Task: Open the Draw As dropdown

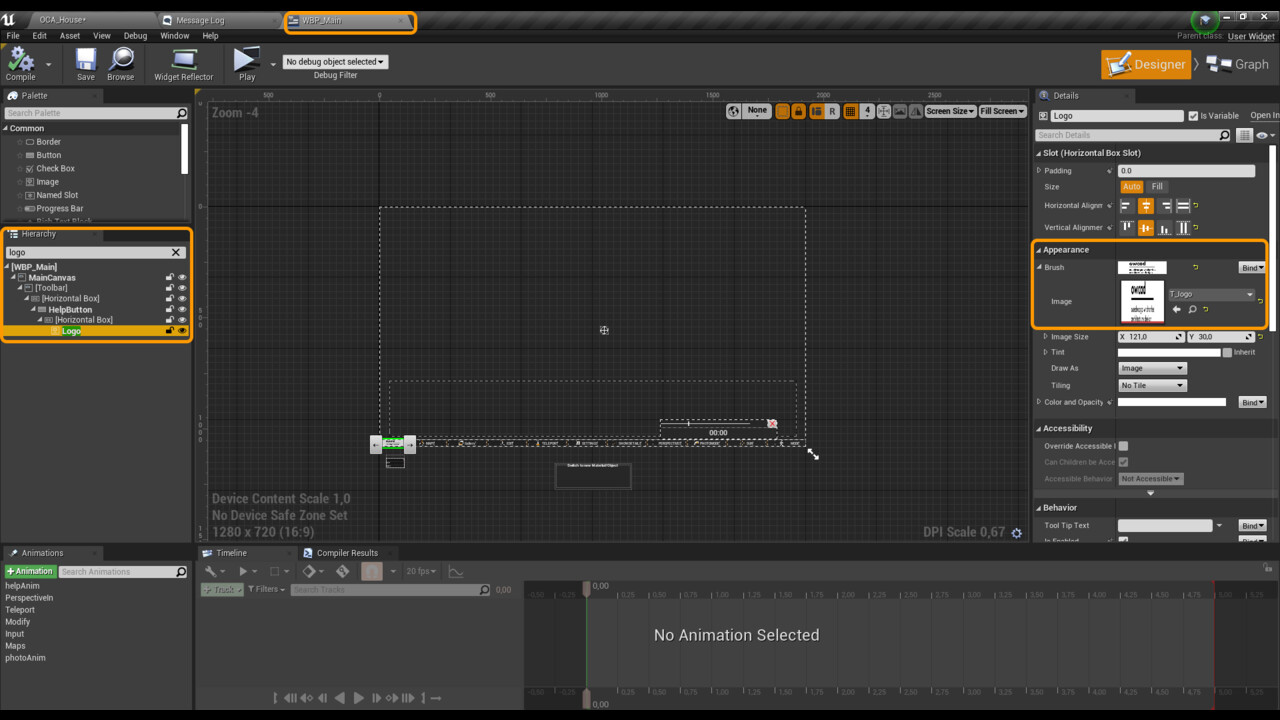Action: [1152, 369]
